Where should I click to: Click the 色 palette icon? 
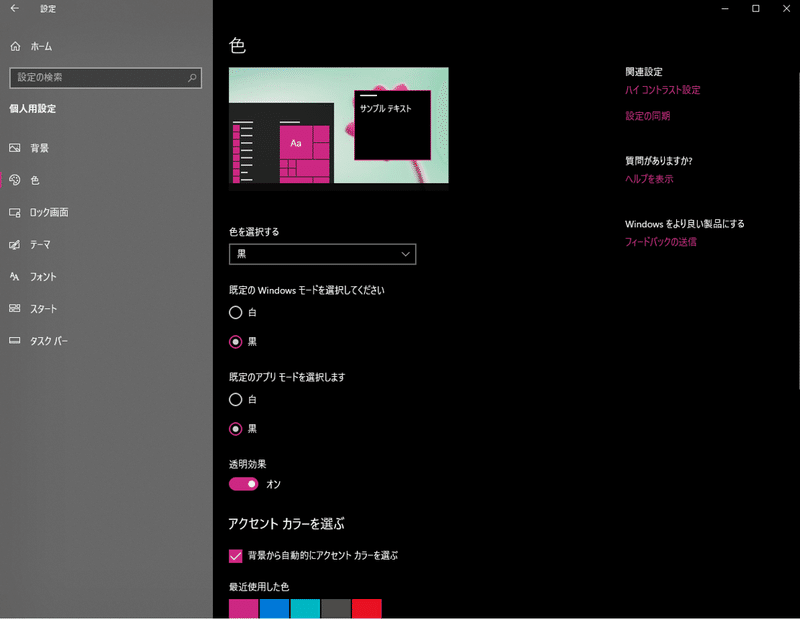15,180
